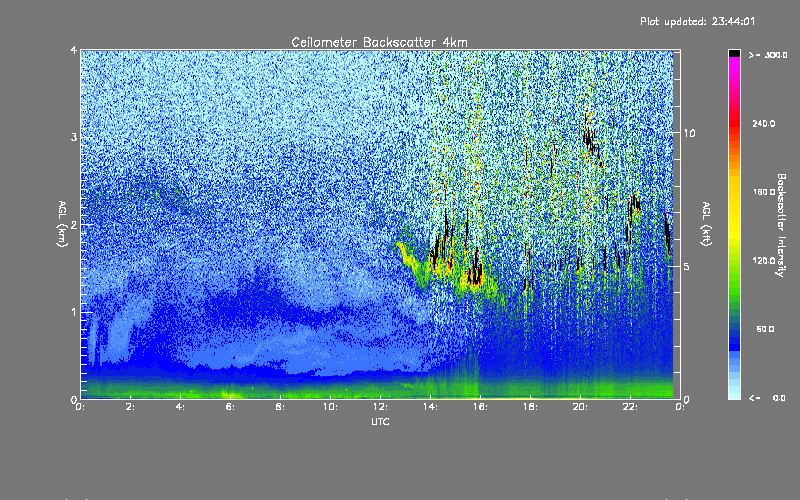Pick the red segment of the colorbar
This screenshot has width=800, height=500.
(x=734, y=122)
